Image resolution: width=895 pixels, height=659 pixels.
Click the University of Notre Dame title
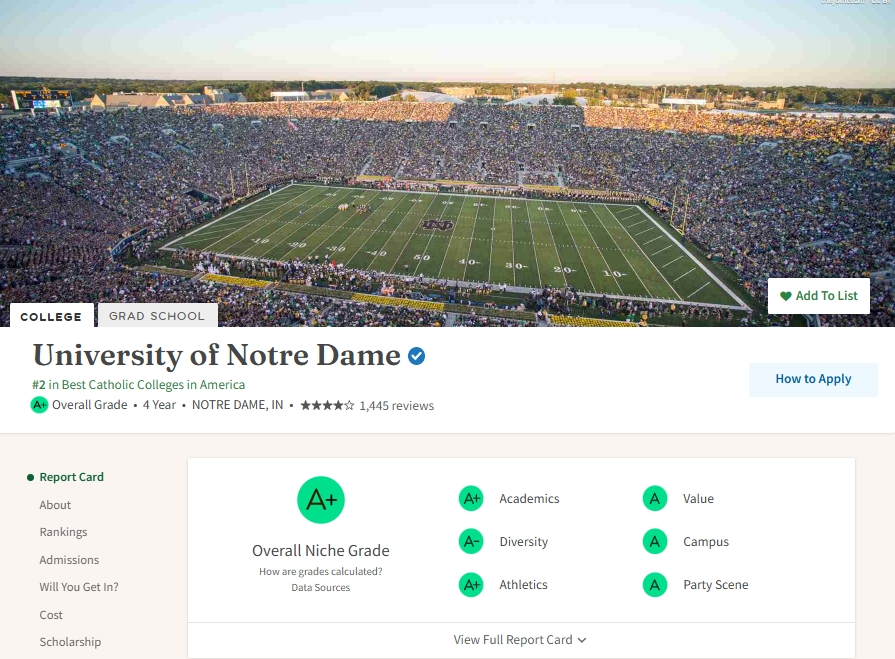click(217, 355)
